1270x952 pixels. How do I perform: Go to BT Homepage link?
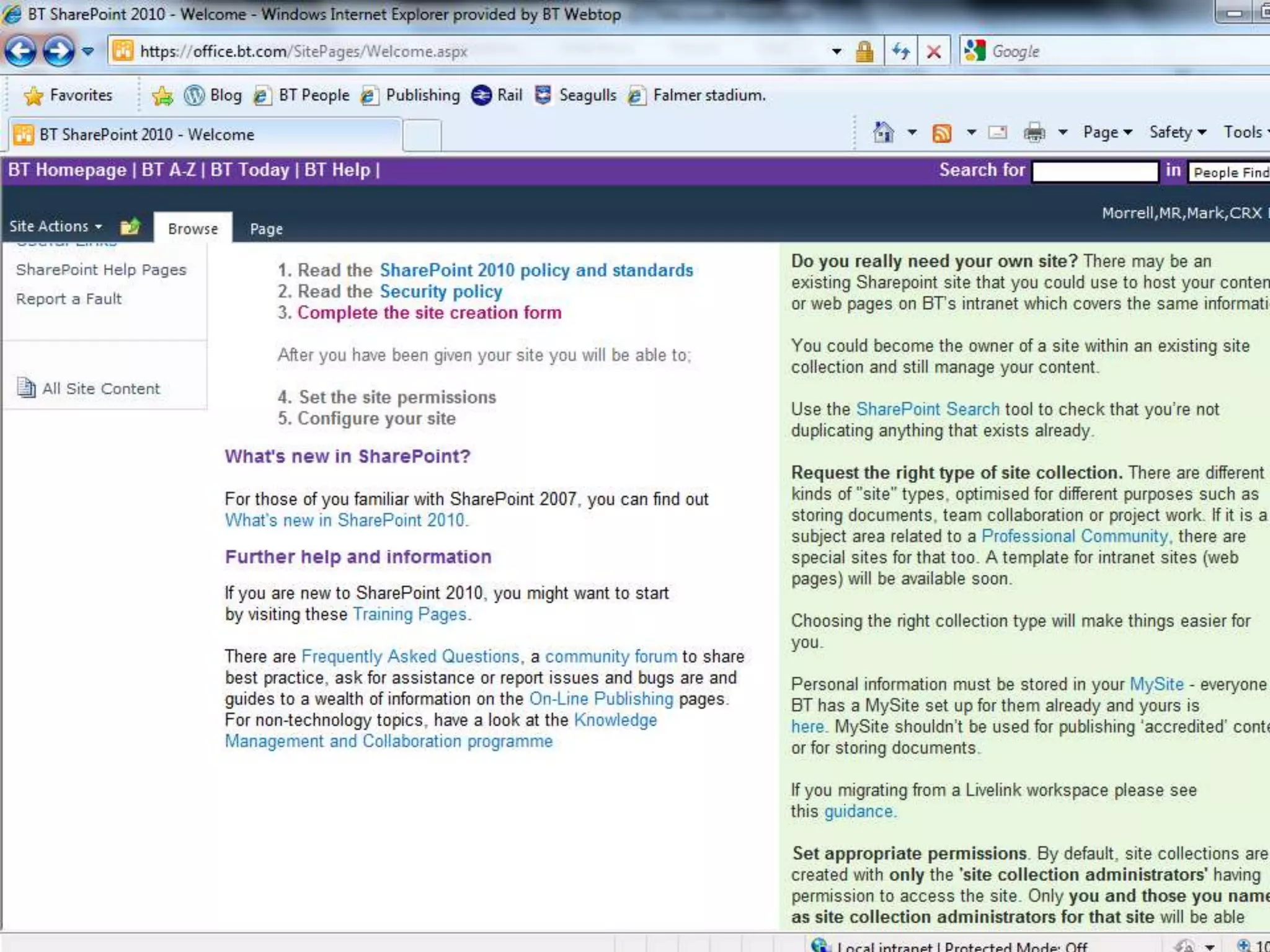point(67,170)
